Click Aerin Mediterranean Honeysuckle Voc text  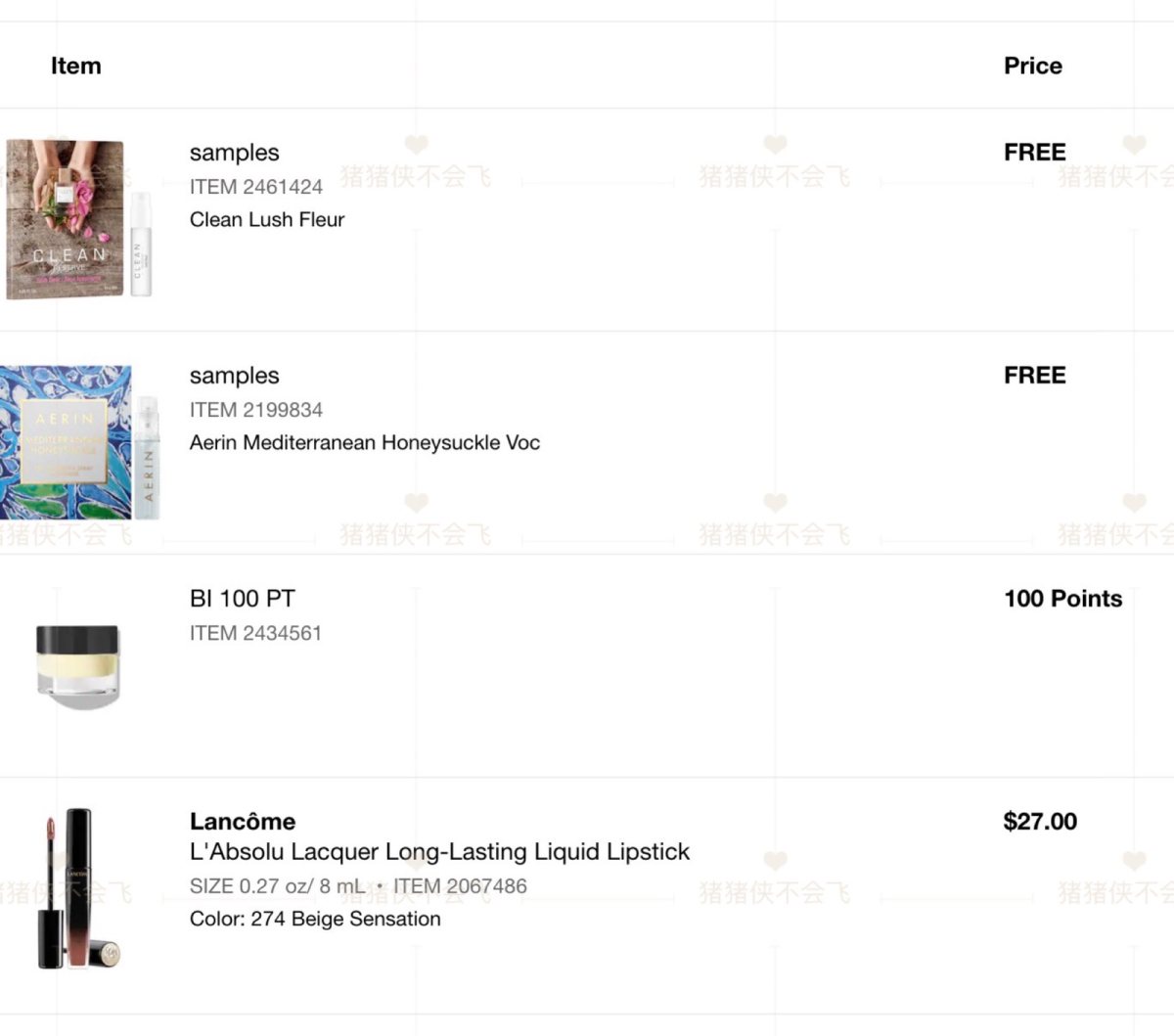365,443
